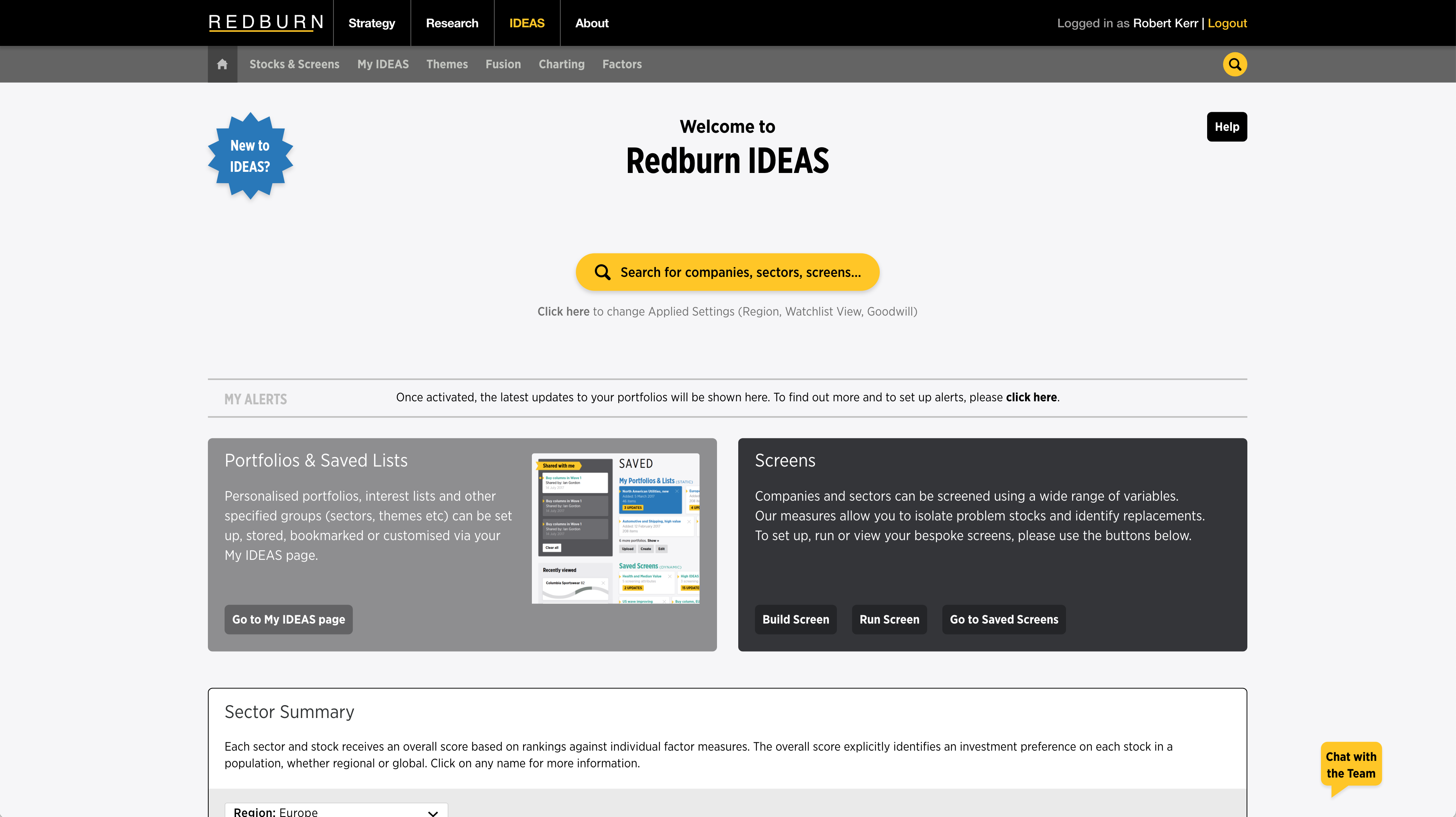Click Go to Saved Screens button
Screen dimensions: 1456x817
click(x=1004, y=619)
